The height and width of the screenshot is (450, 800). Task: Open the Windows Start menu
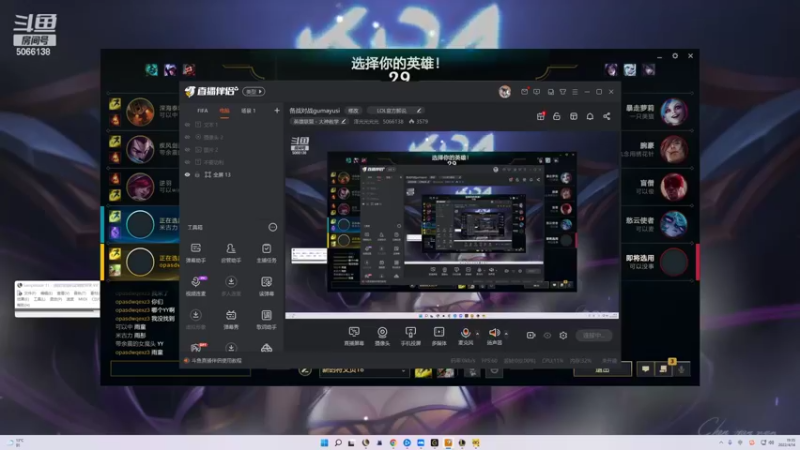pos(324,442)
